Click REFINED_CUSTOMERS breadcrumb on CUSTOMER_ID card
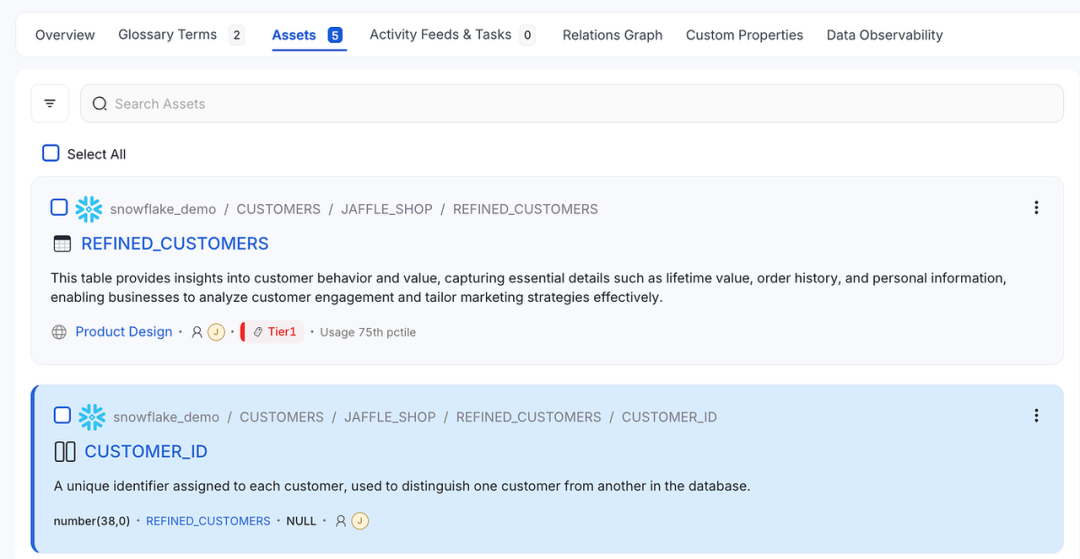Viewport: 1080px width, 559px height. pyautogui.click(x=528, y=417)
